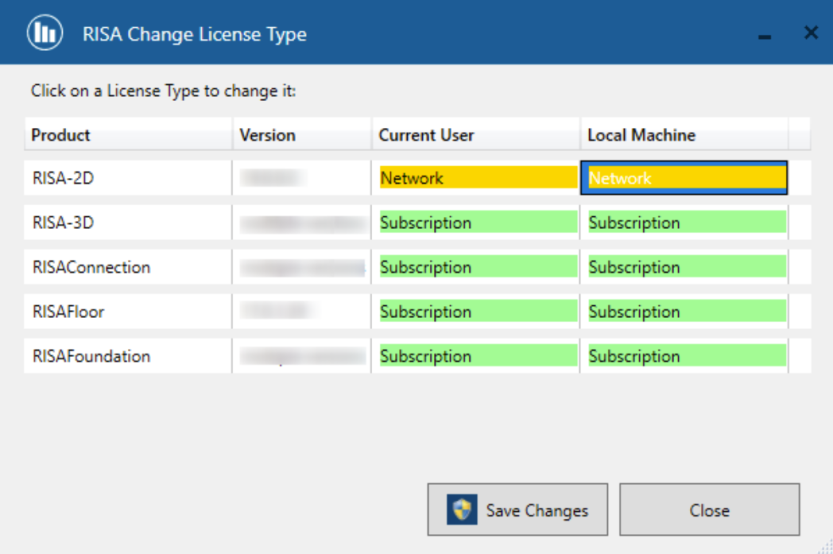The width and height of the screenshot is (833, 554).
Task: Minimize the RISA Change License Type window
Action: tap(764, 36)
